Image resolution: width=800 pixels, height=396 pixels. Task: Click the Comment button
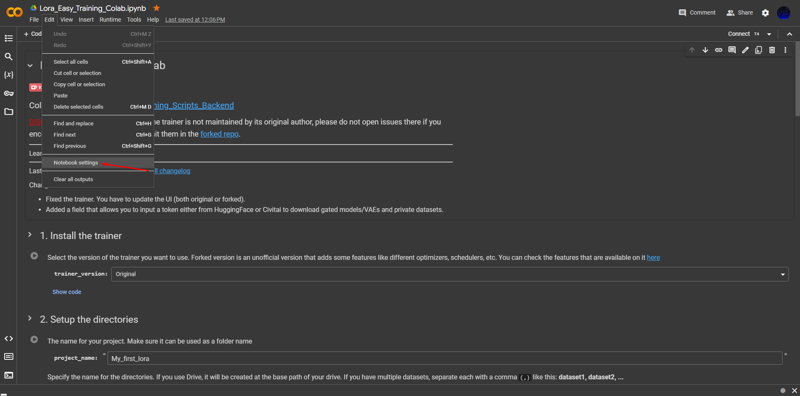coord(697,13)
